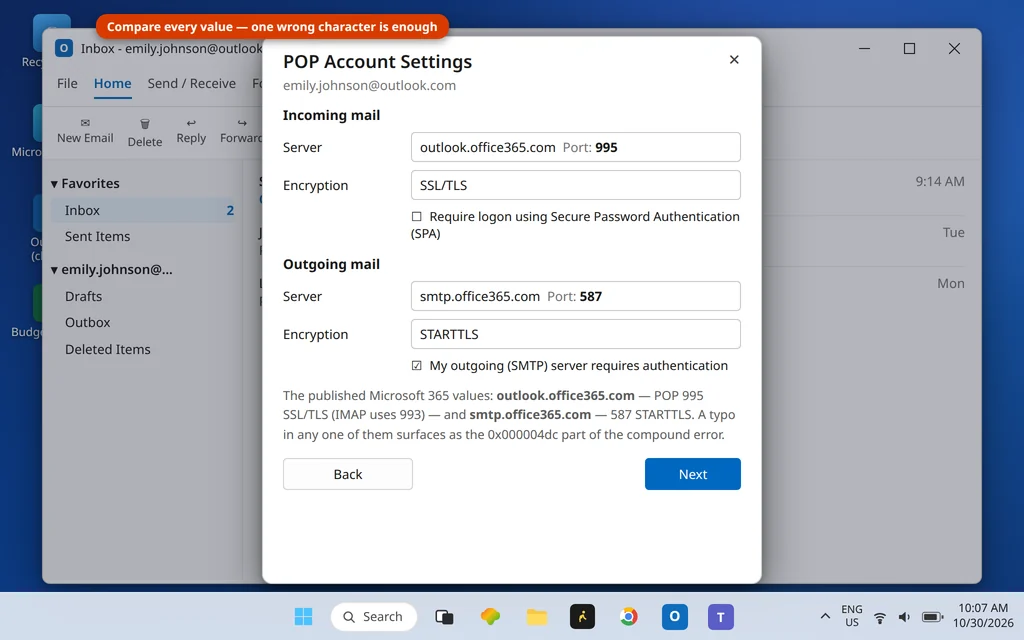Click the 9:14 AM message timestamp
This screenshot has height=640, width=1024.
939,182
